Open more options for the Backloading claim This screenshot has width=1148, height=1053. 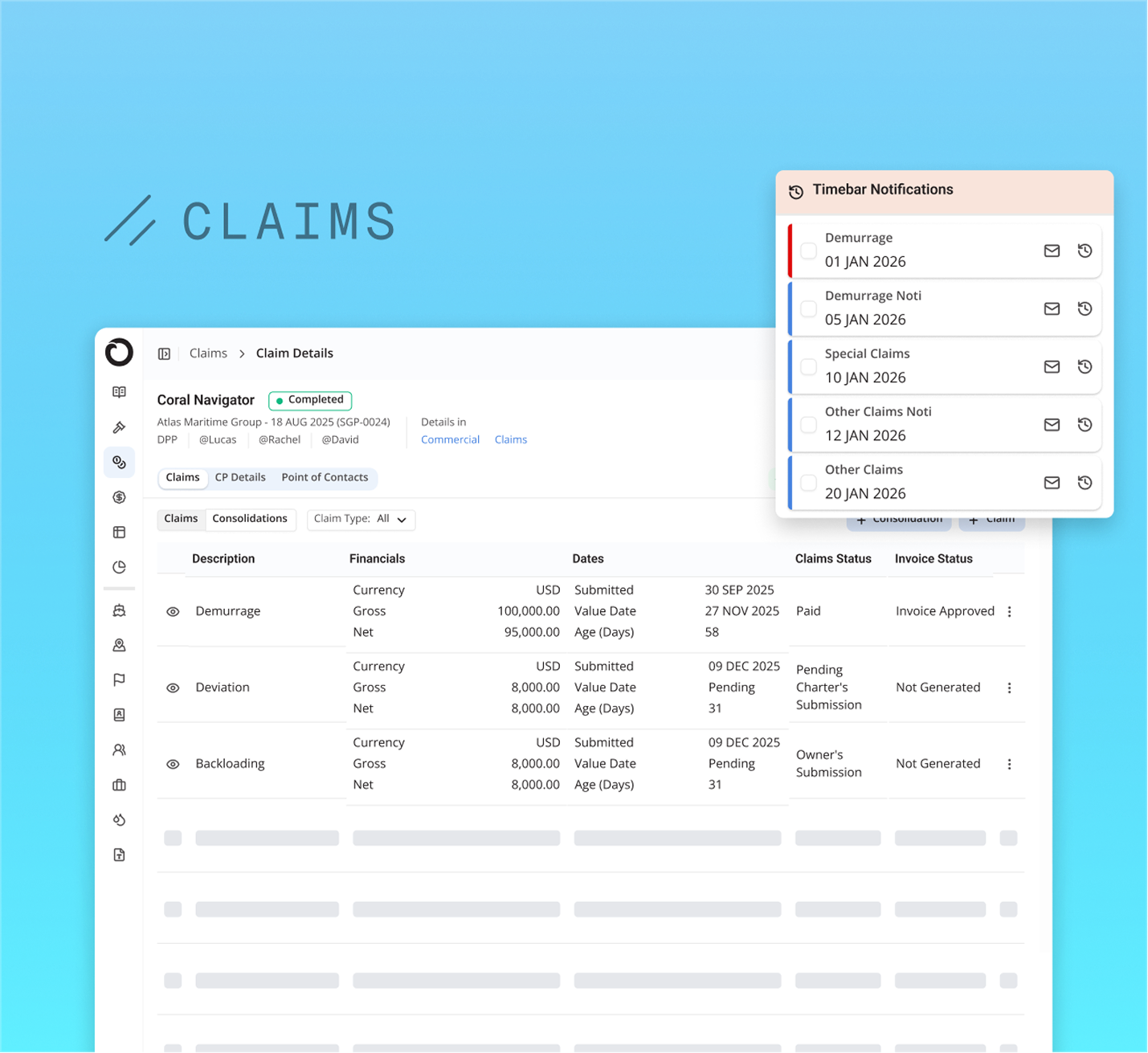pos(1009,765)
